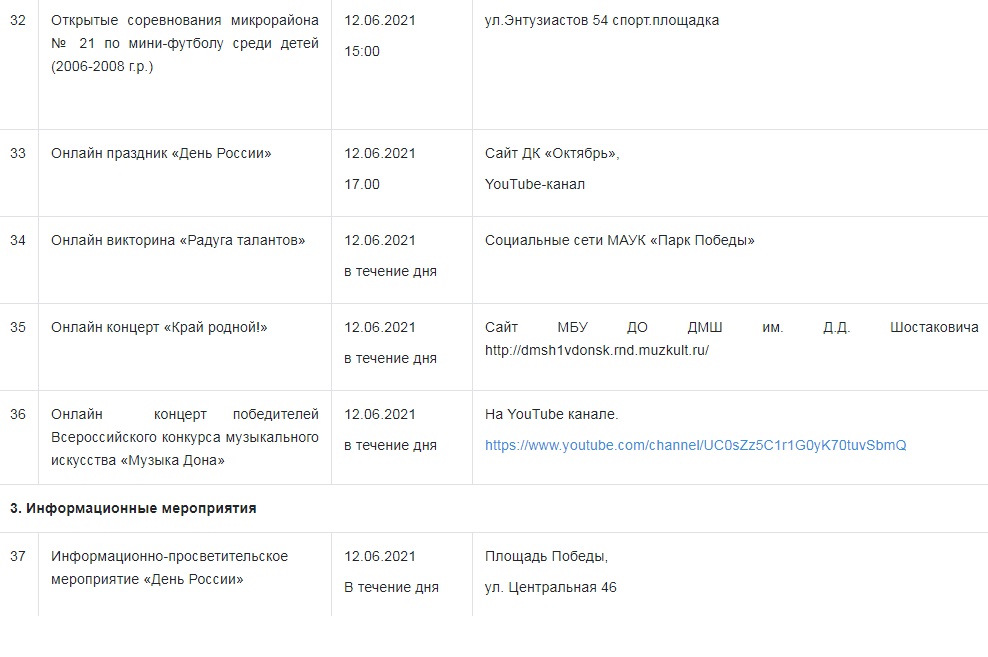
Task: Click «Онлайн викторина «Радуга талантов»» title
Action: [x=178, y=240]
